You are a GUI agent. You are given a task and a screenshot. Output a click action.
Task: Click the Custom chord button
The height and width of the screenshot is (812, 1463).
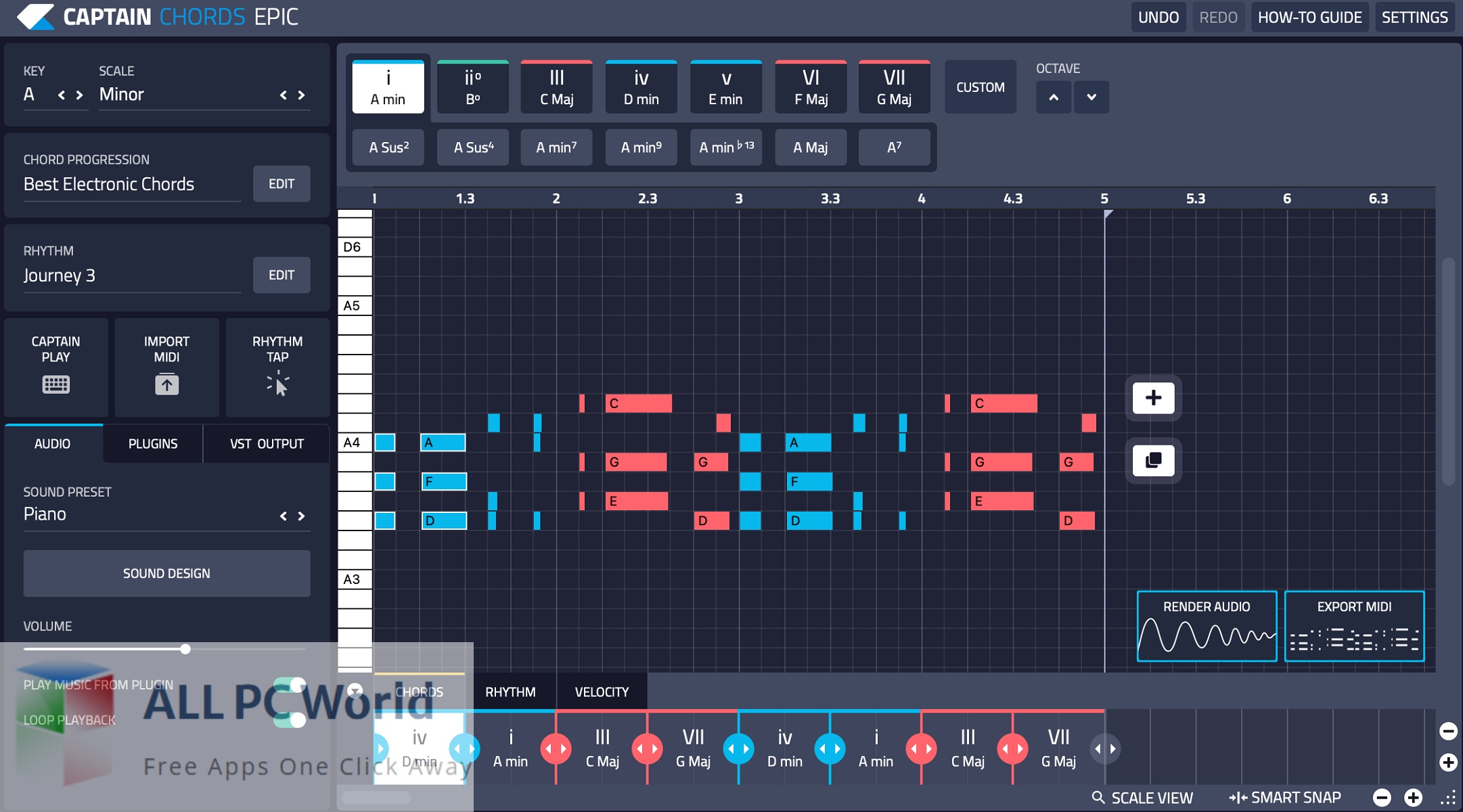(x=980, y=87)
